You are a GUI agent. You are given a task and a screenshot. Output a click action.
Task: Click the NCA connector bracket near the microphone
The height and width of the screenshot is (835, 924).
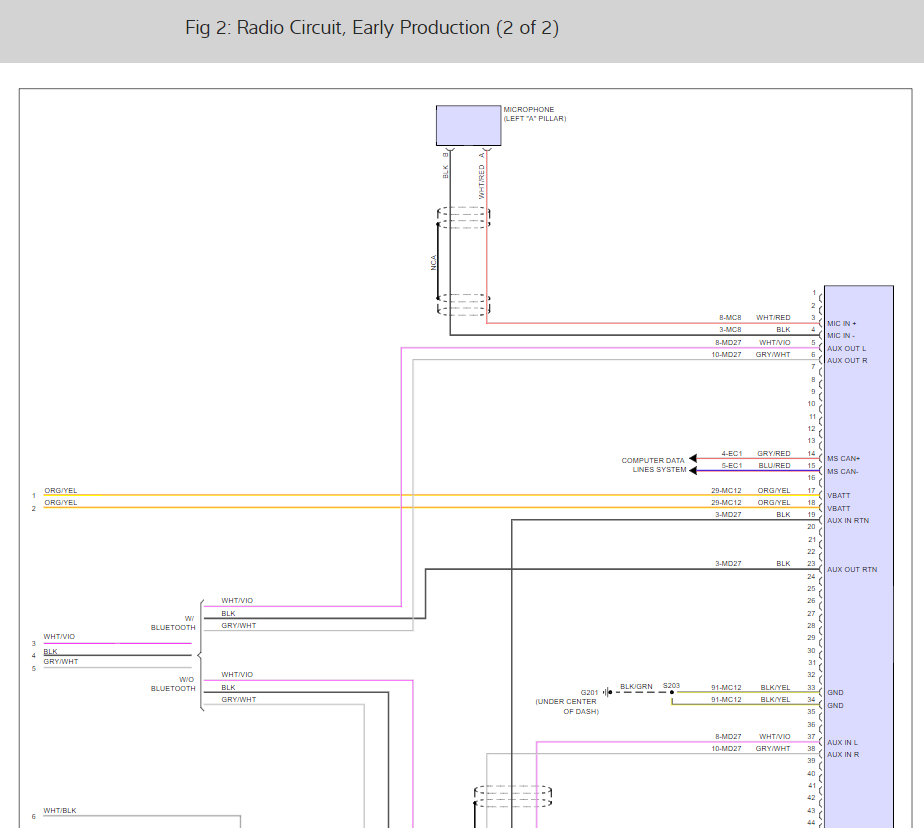pyautogui.click(x=438, y=263)
